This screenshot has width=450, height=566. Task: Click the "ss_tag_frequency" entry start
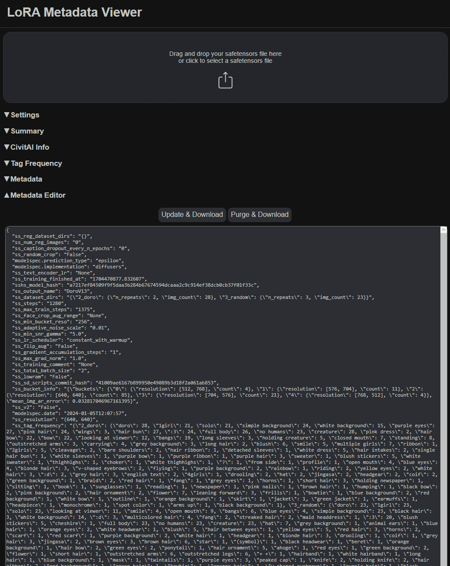pyautogui.click(x=38, y=426)
